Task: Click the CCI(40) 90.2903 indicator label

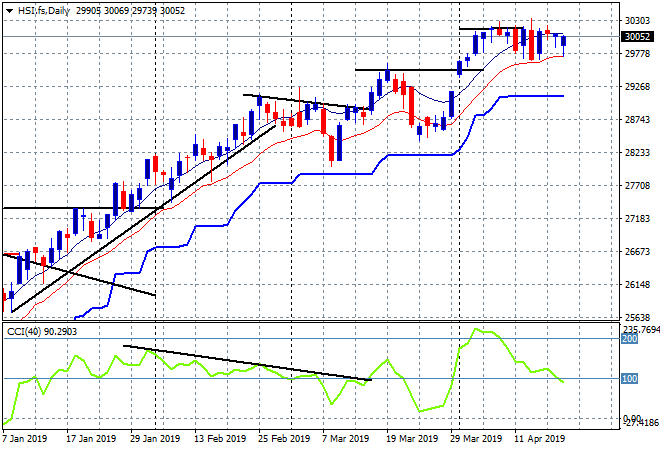Action: pyautogui.click(x=42, y=332)
